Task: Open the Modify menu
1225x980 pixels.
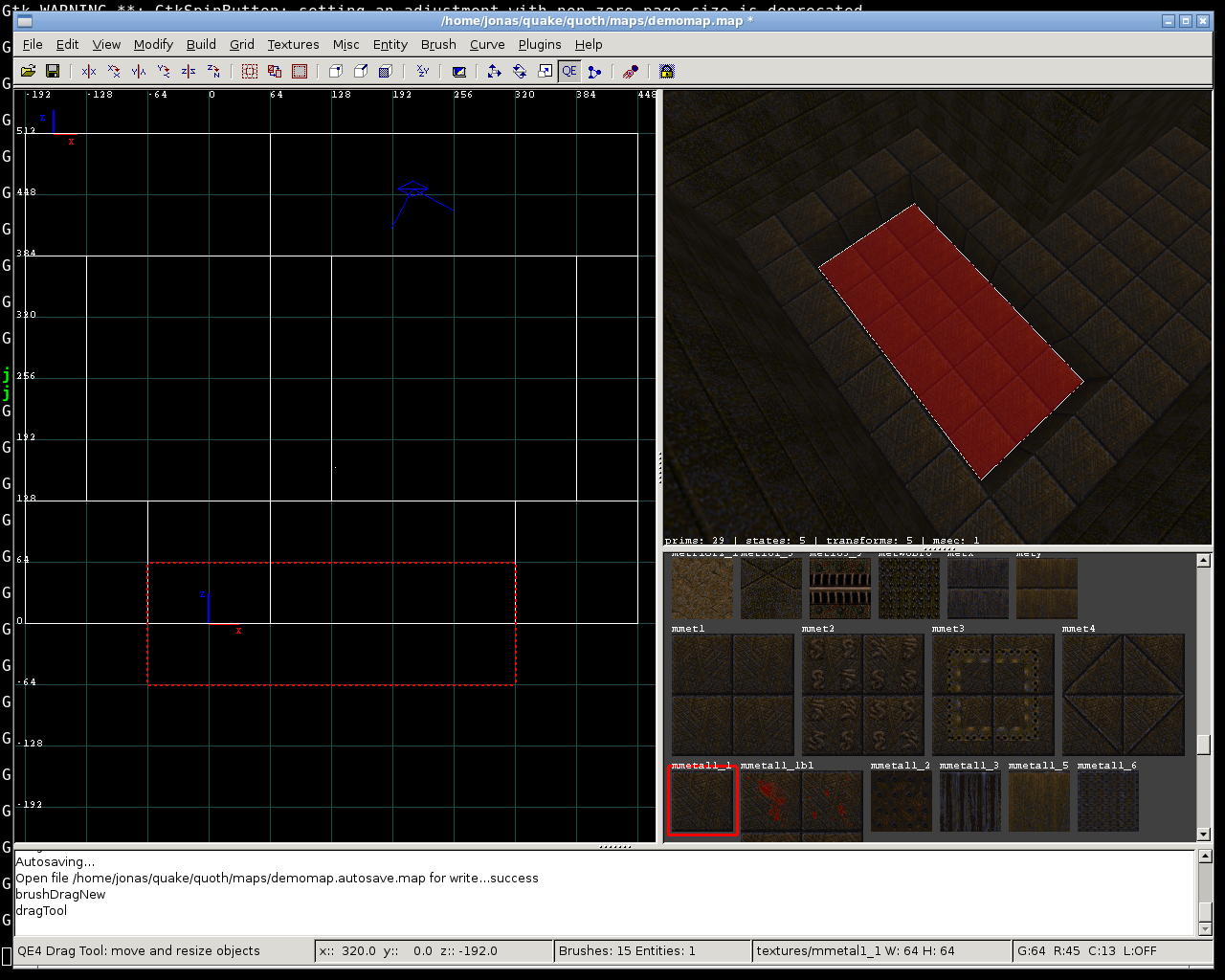Action: [x=153, y=44]
